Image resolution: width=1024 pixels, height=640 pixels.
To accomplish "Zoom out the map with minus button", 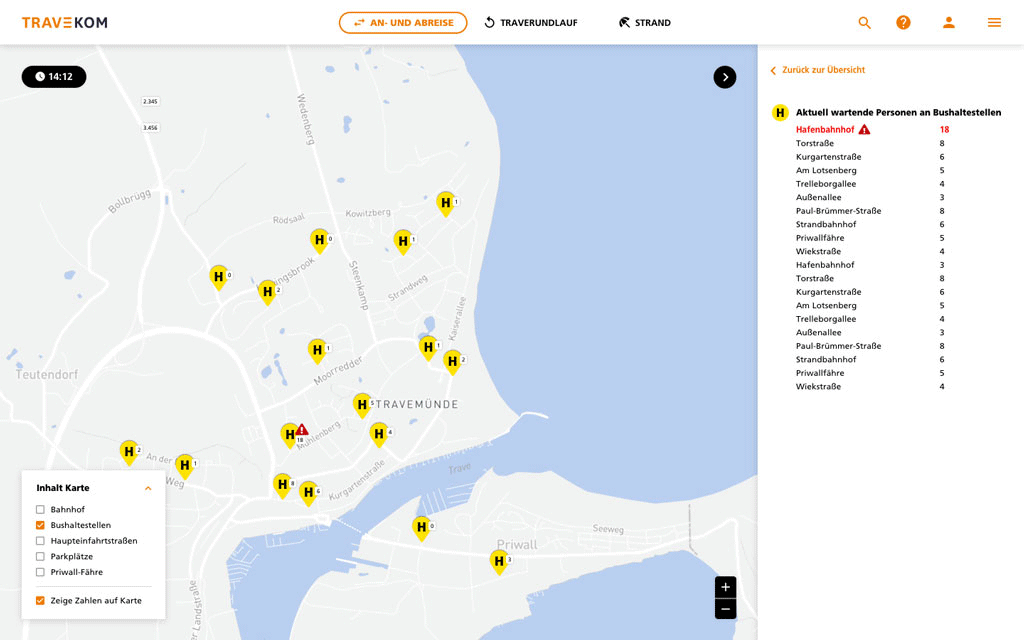I will coord(725,609).
